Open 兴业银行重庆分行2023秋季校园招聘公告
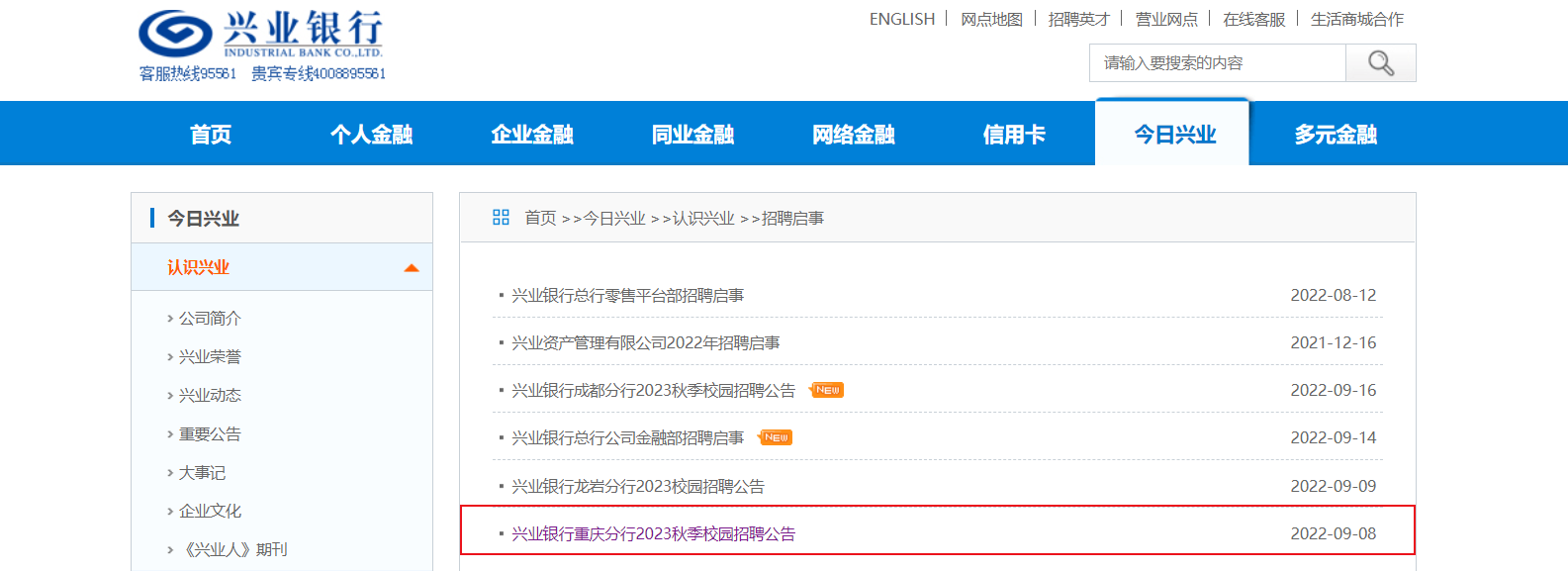The height and width of the screenshot is (571, 1568). (653, 533)
